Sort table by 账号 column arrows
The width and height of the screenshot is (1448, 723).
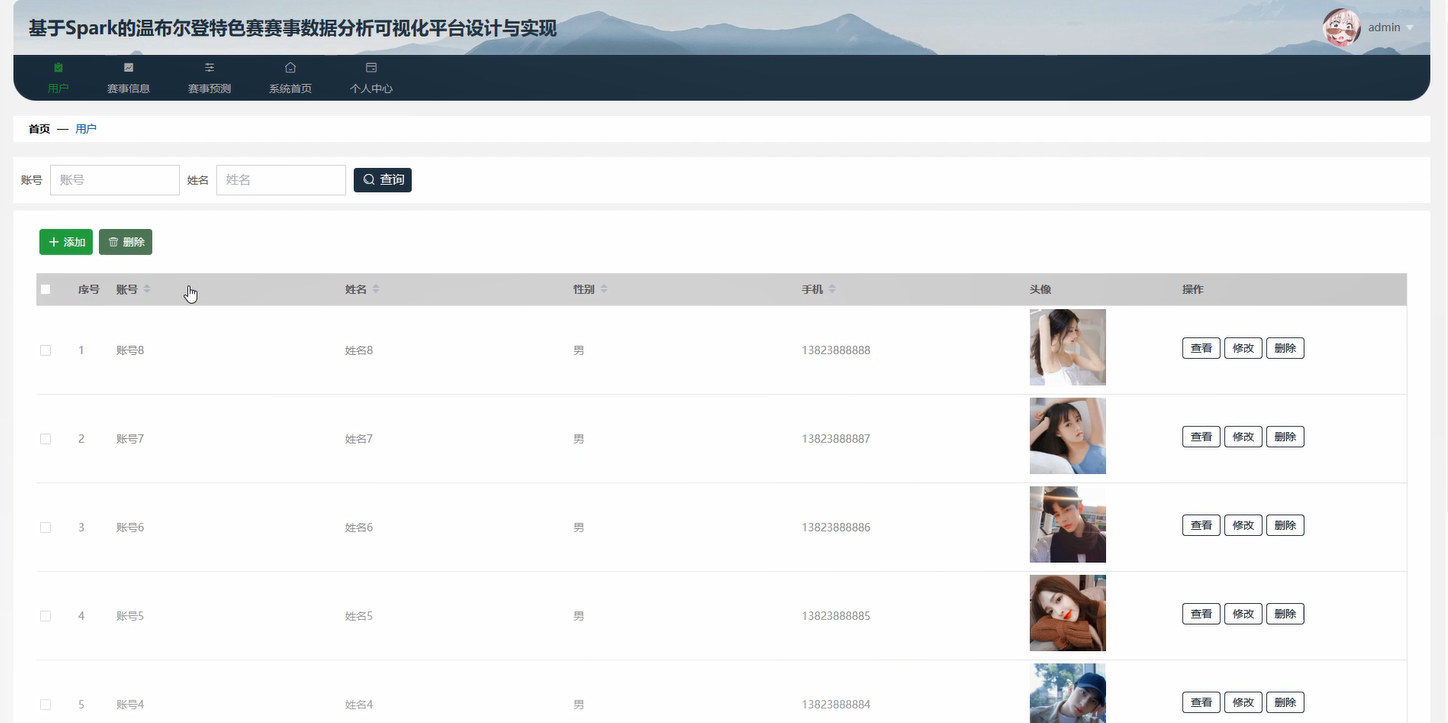pos(147,289)
